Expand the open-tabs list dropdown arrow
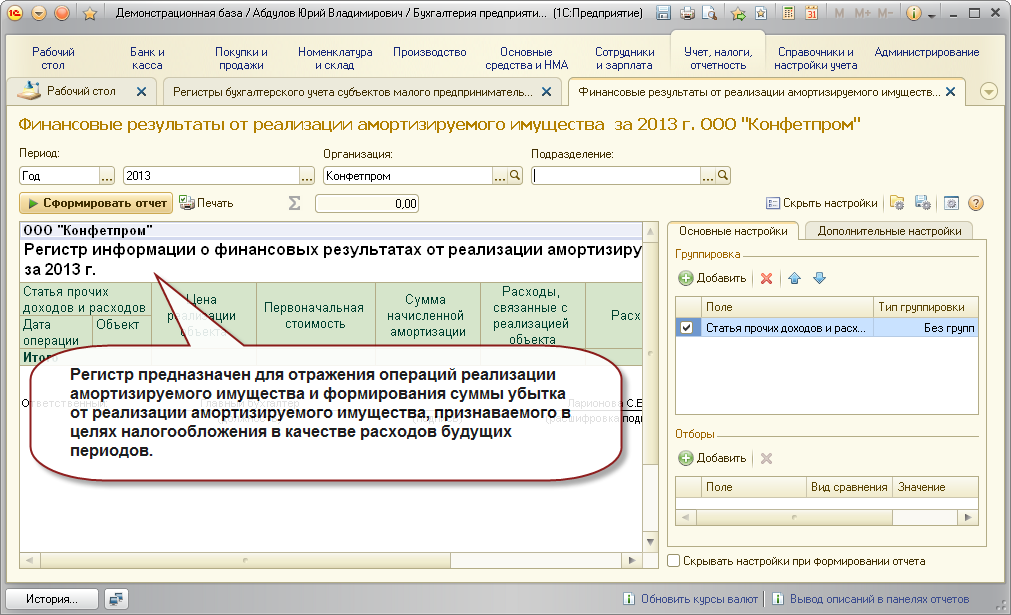1011x615 pixels. (x=989, y=92)
